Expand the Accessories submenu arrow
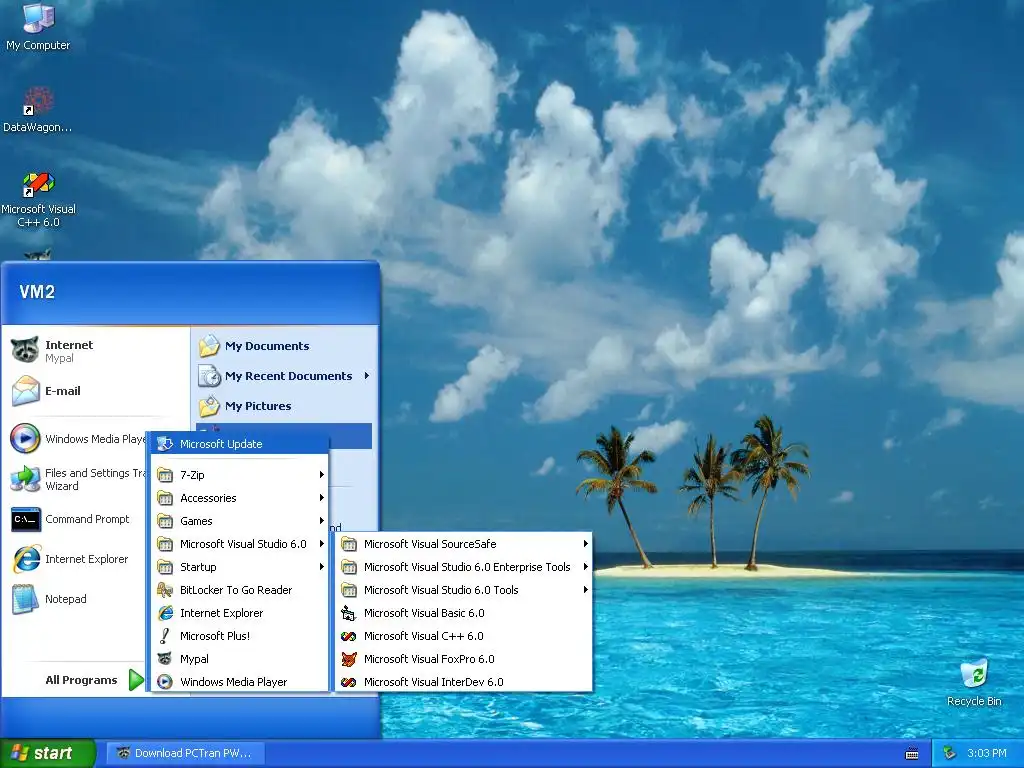This screenshot has height=768, width=1024. point(321,498)
